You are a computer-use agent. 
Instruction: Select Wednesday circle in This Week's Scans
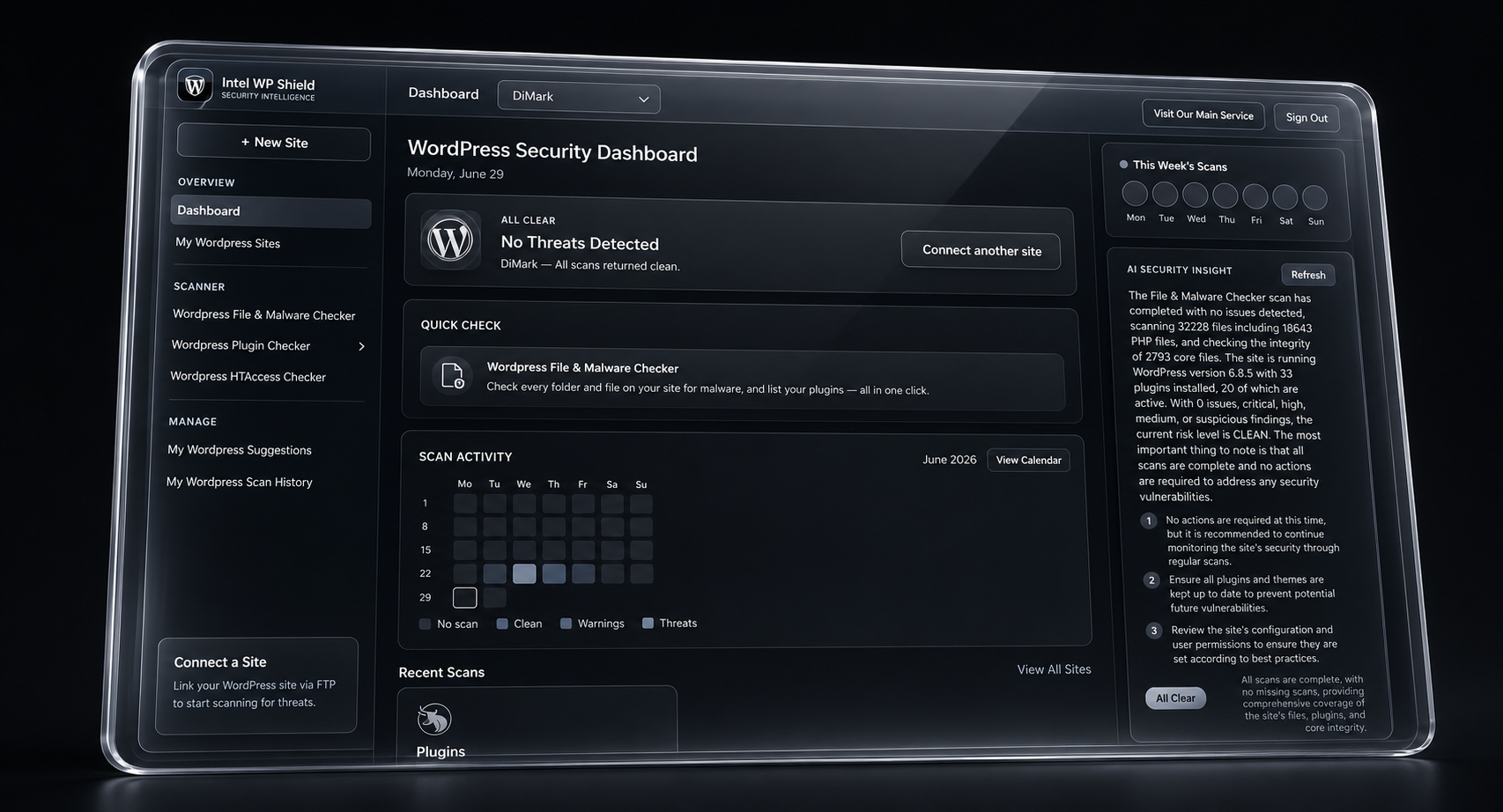[x=1195, y=195]
